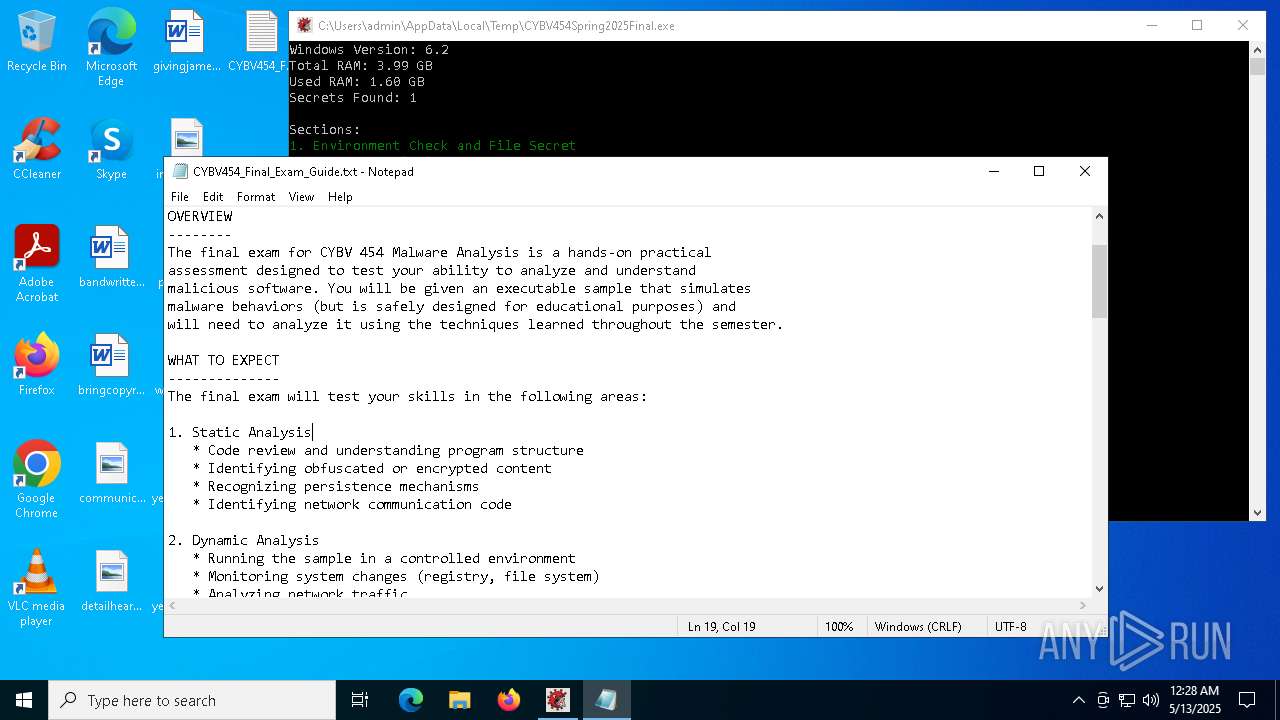Open File Explorer from taskbar

click(460, 700)
